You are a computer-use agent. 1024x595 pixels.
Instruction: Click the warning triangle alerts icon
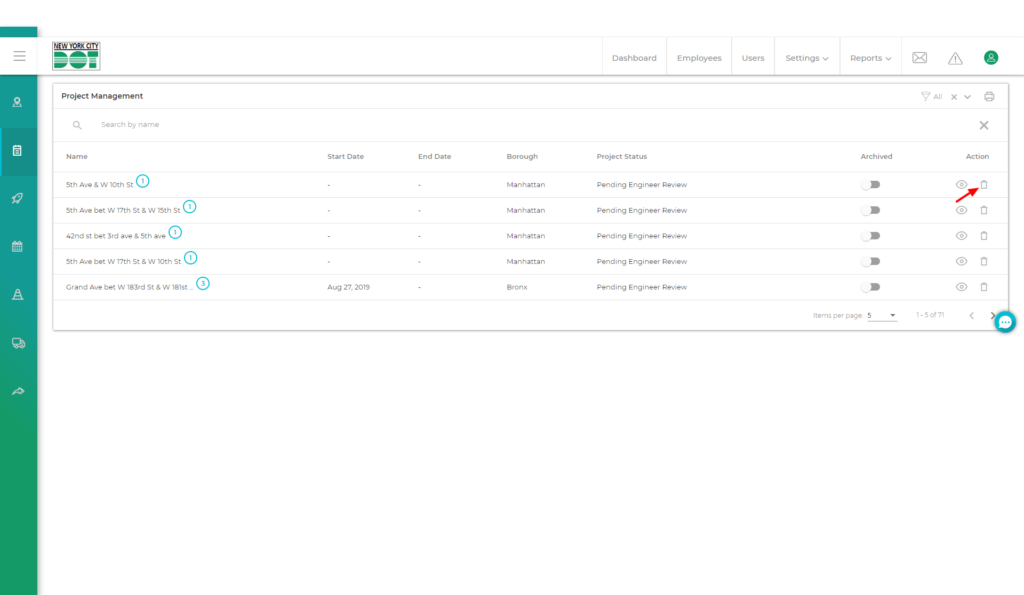(x=955, y=58)
